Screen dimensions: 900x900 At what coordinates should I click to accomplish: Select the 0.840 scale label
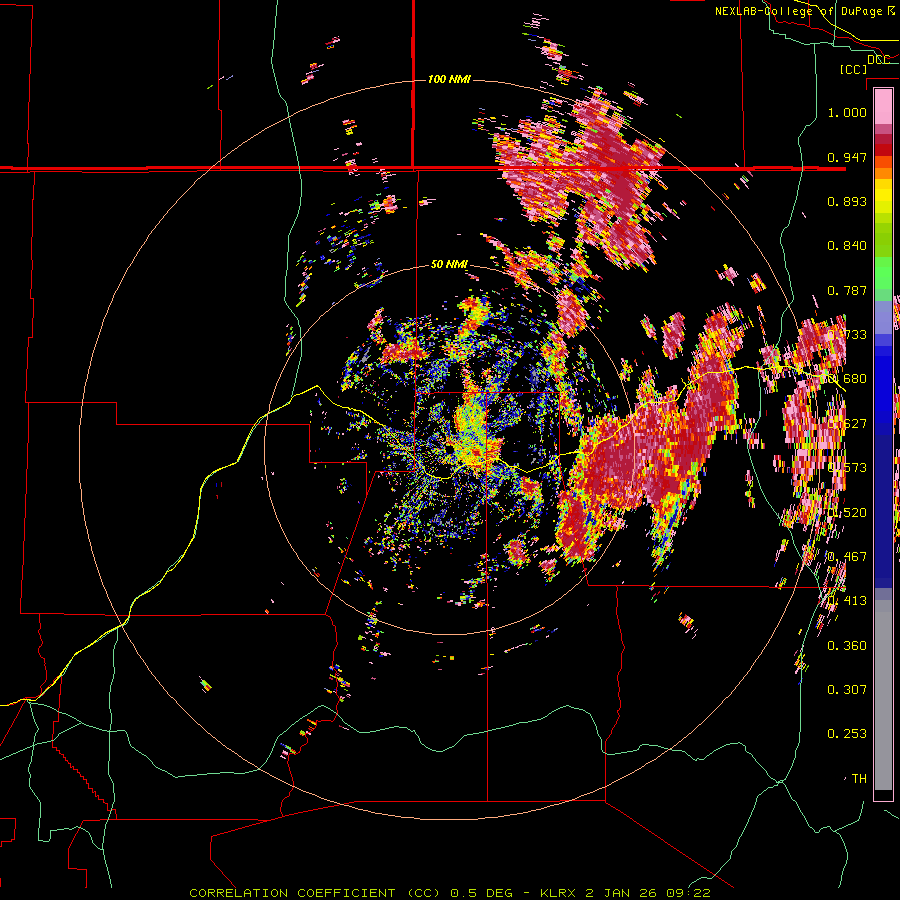(847, 246)
